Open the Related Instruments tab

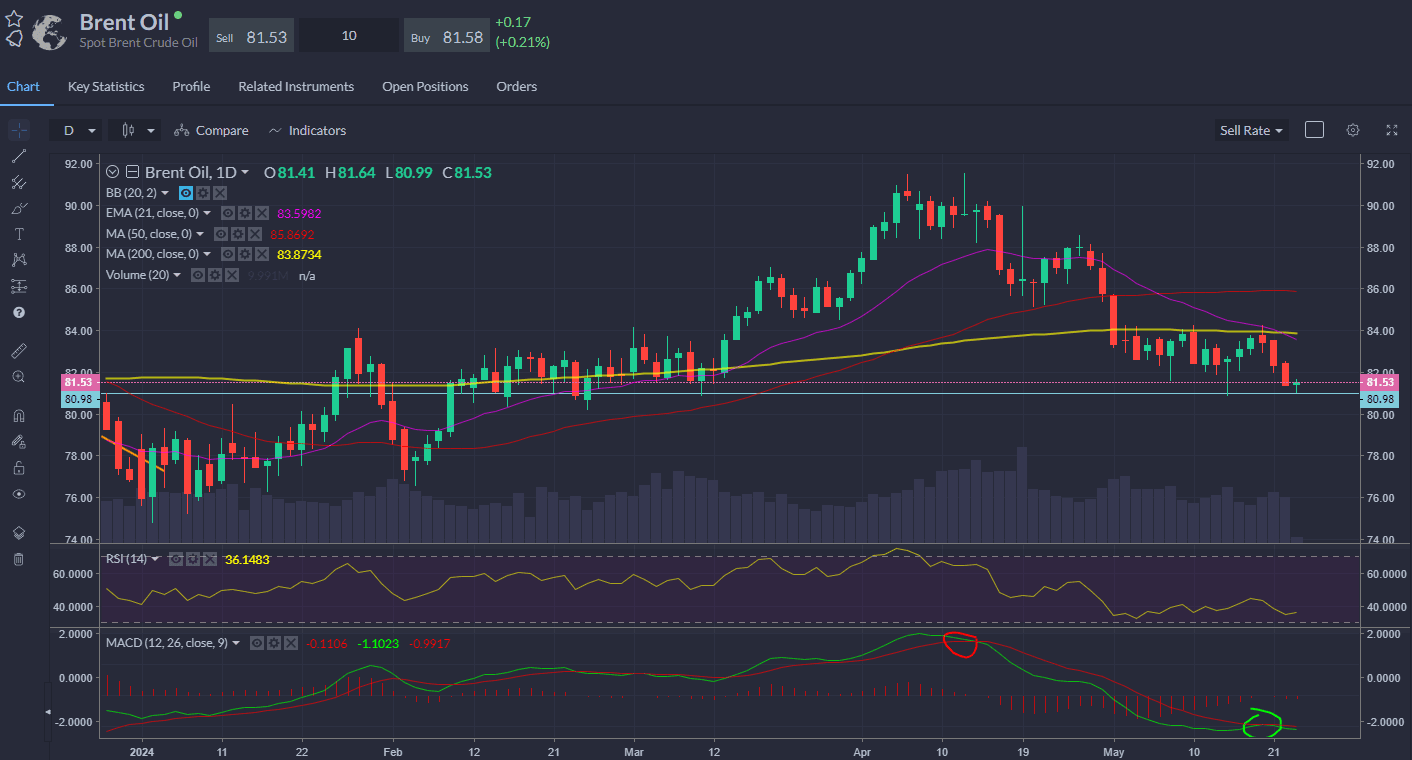click(x=296, y=86)
